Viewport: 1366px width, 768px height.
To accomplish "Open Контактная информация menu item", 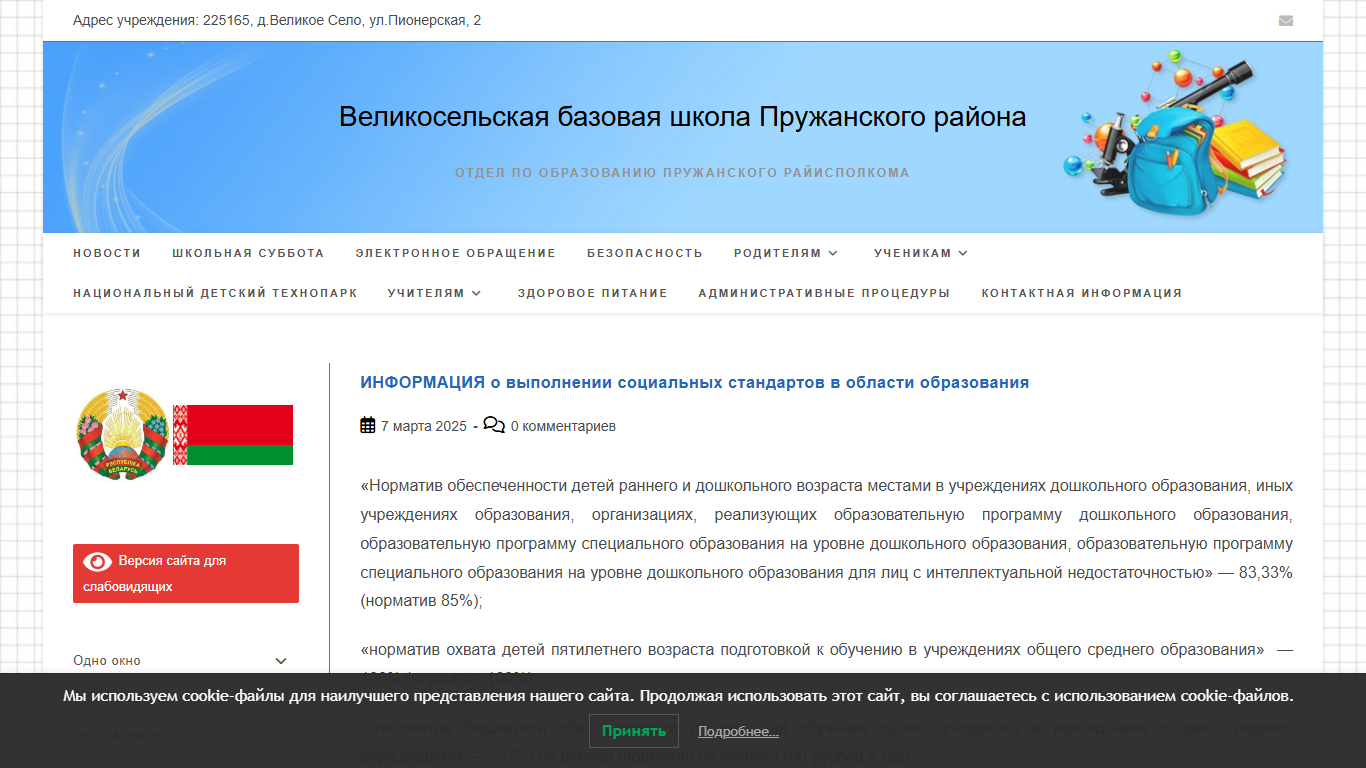I will pos(1082,293).
